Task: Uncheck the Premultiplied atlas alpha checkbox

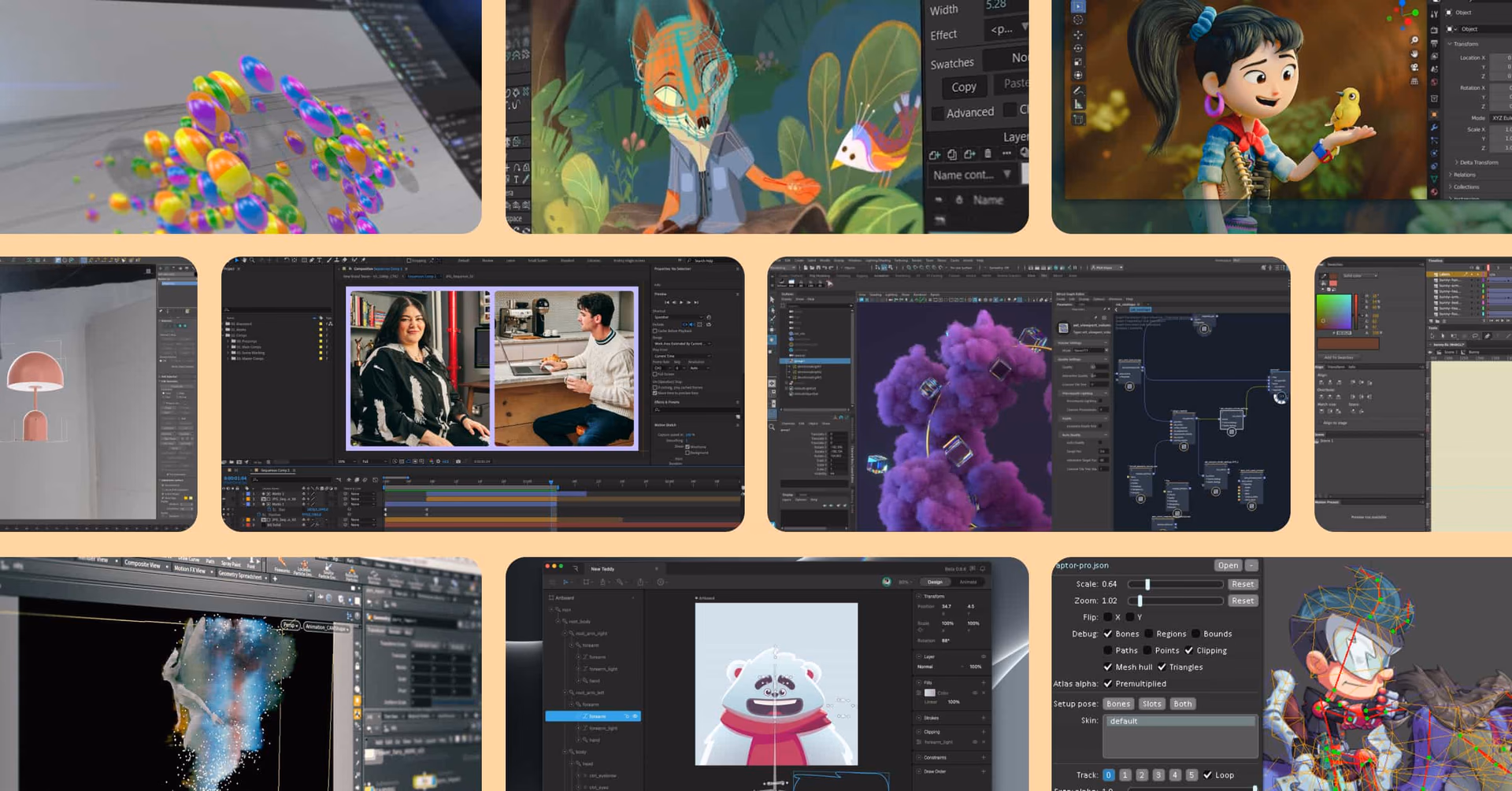Action: [x=1108, y=683]
